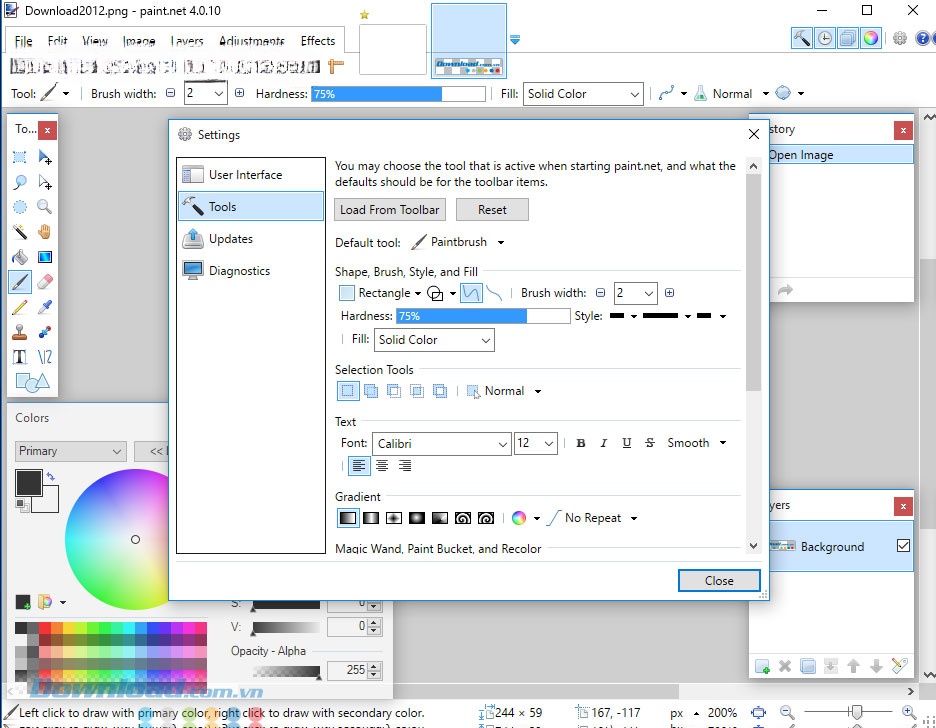Switch to User Interface settings section

251,175
